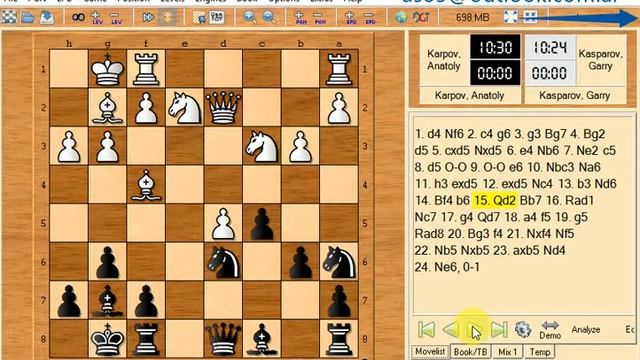Click the orange arrows toolbar icon

(x=168, y=17)
